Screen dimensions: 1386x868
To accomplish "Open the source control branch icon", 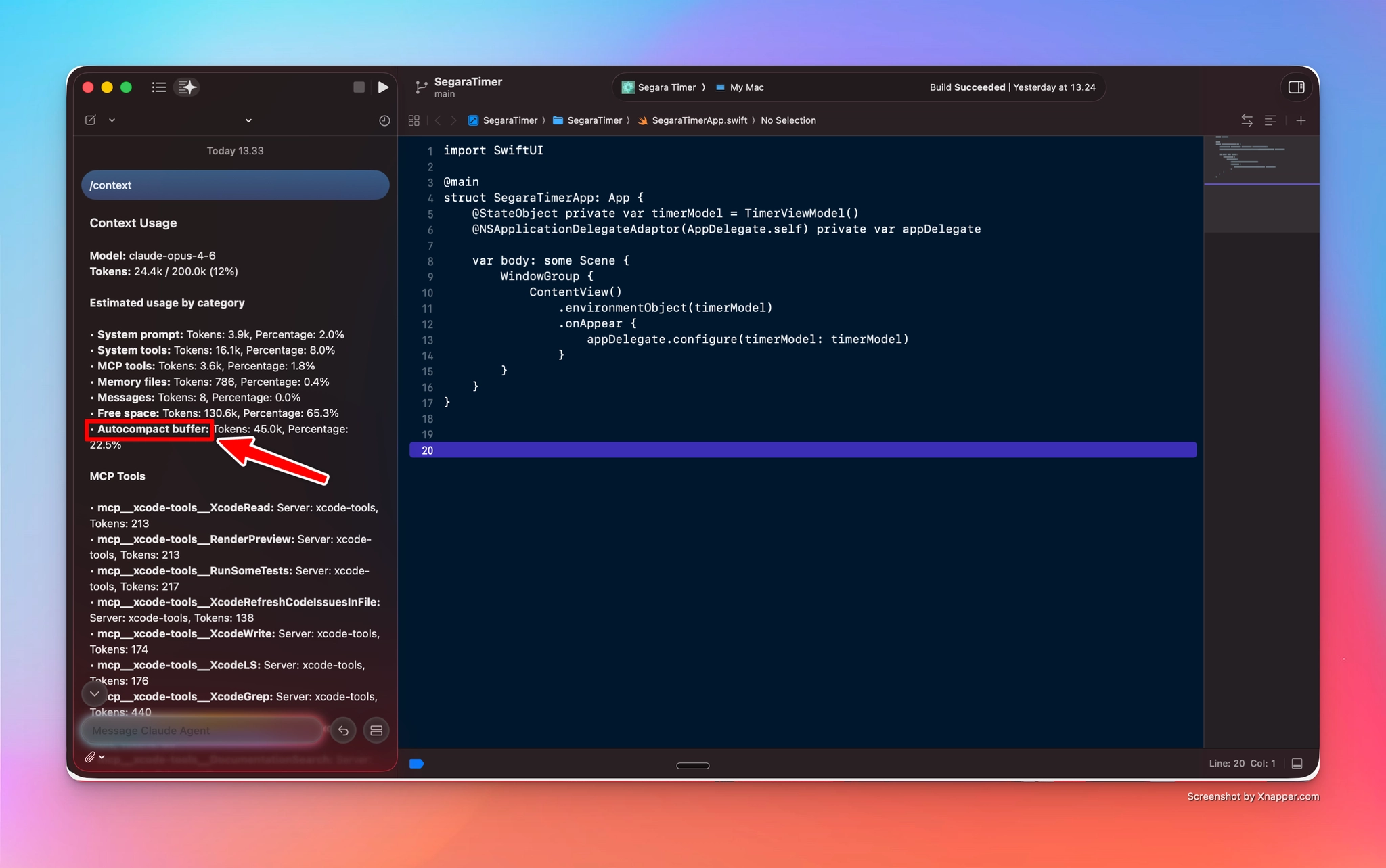I will point(421,87).
